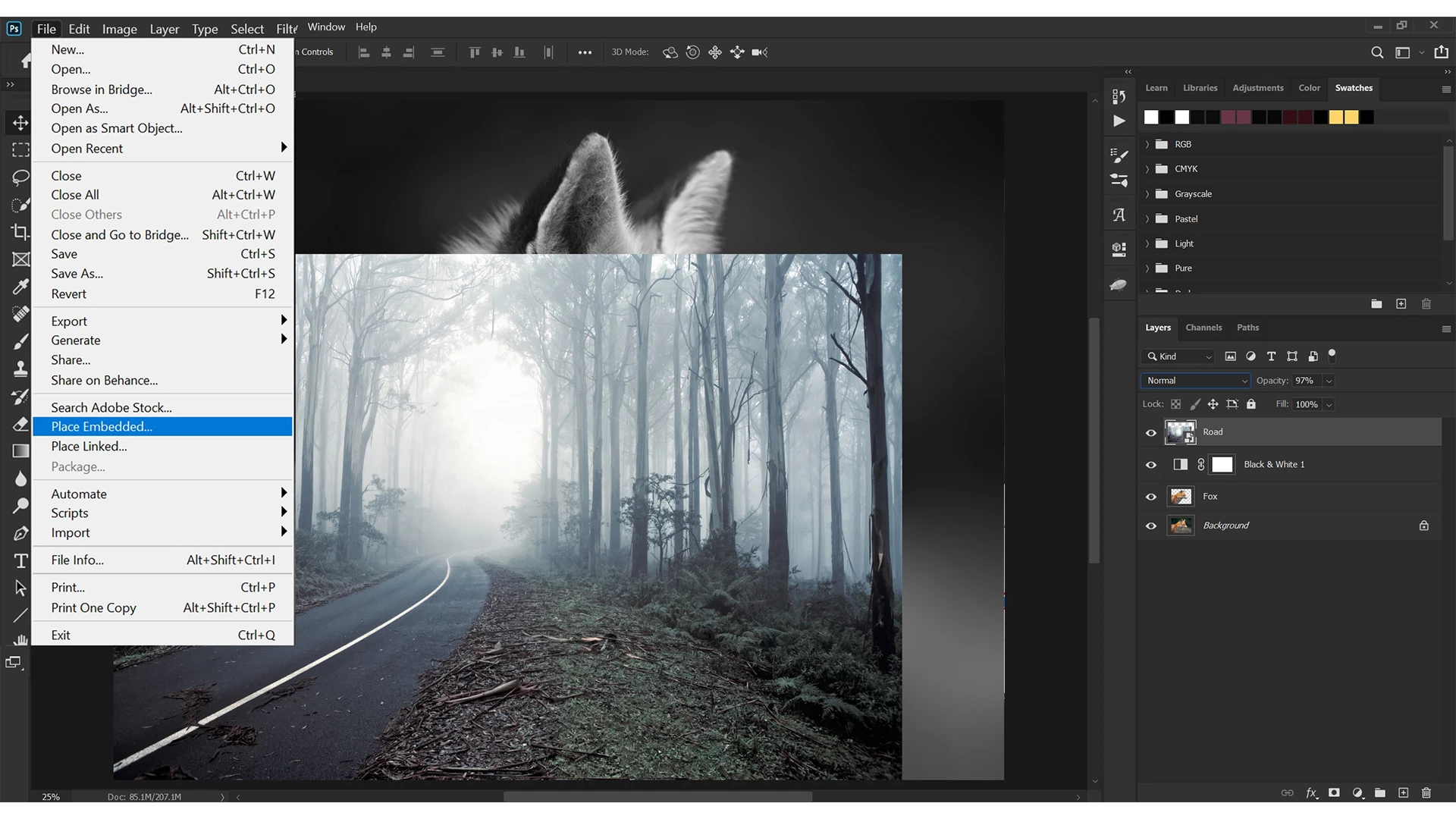
Task: Delete layer with trash icon
Action: pyautogui.click(x=1426, y=792)
